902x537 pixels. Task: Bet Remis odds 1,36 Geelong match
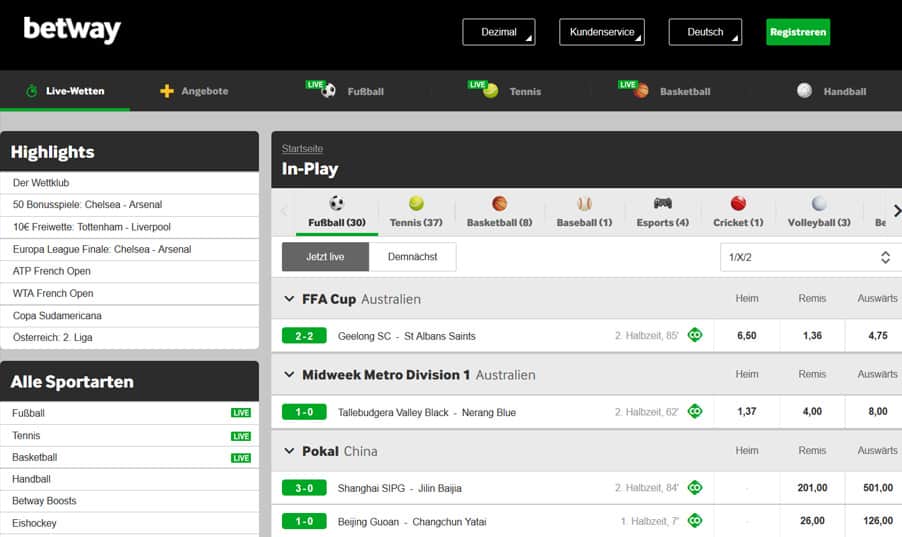[x=812, y=336]
